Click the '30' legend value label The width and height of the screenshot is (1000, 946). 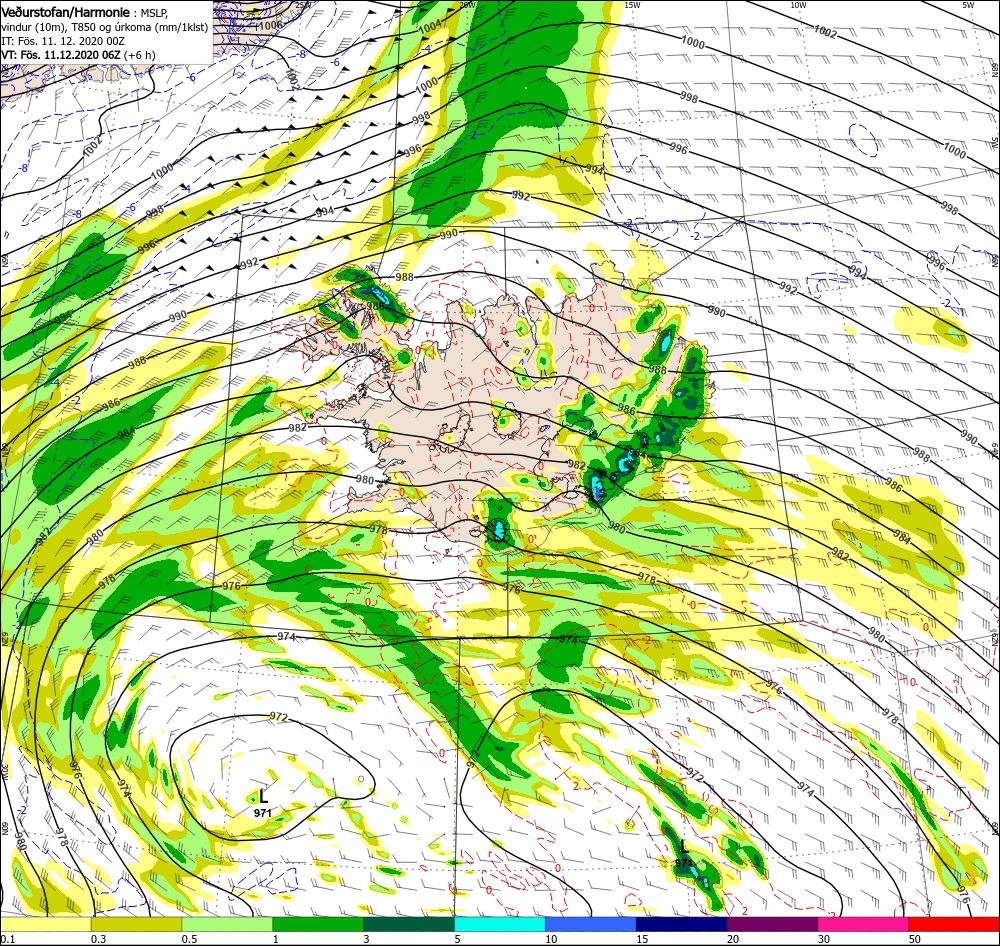tap(825, 939)
